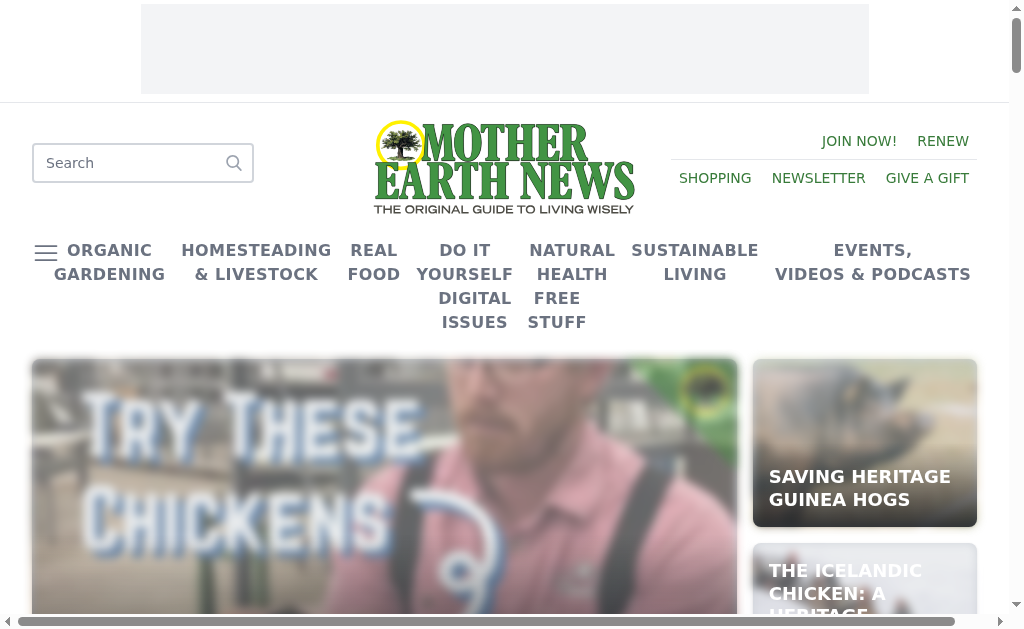Open Sustainable Living menu
1024x629 pixels.
pos(695,263)
